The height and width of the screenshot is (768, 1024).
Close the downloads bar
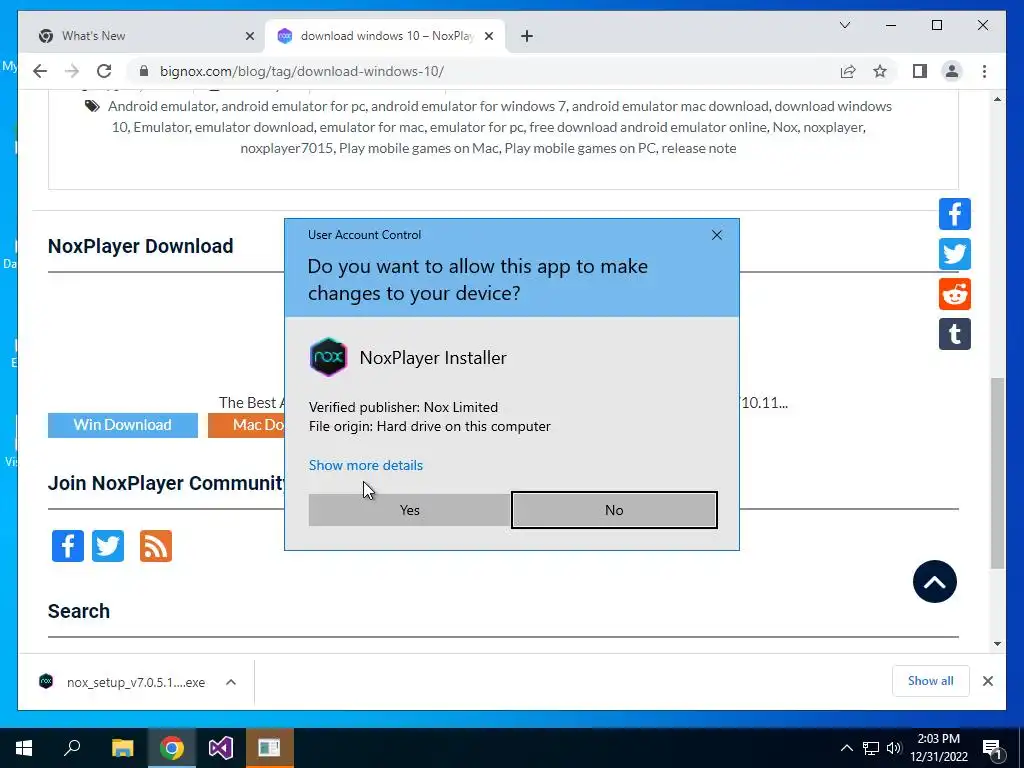click(987, 681)
